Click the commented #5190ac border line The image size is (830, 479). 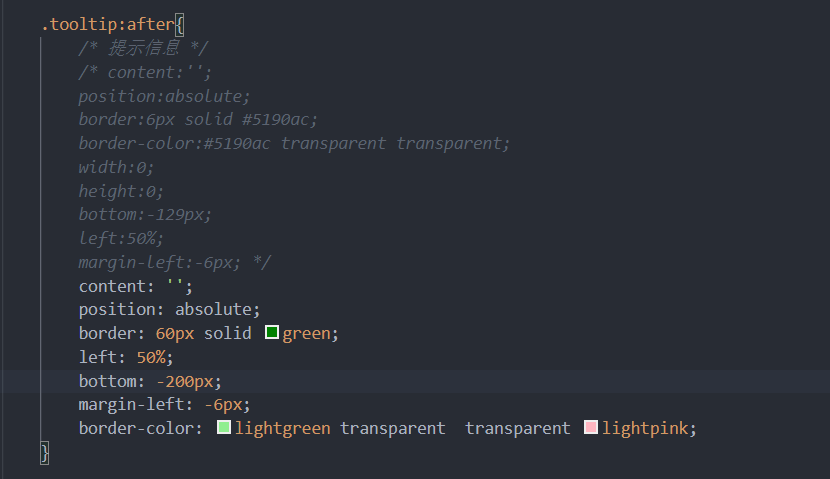(x=198, y=120)
